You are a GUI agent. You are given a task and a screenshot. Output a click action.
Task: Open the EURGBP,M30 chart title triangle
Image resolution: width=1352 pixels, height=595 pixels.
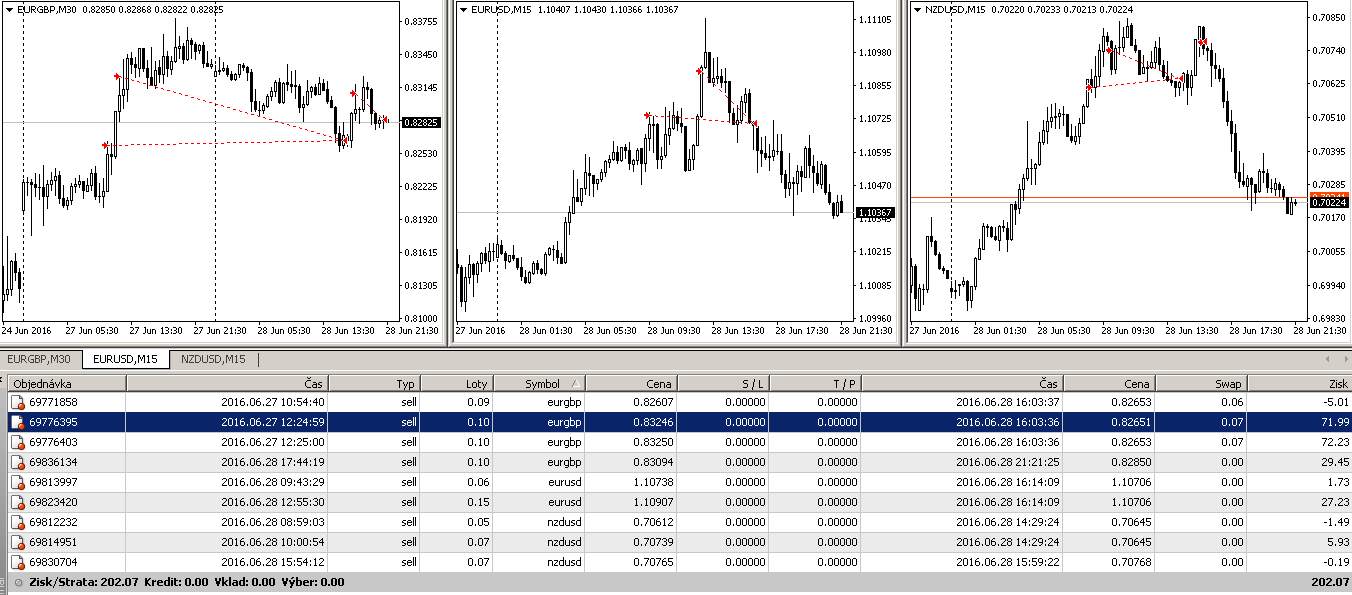click(10, 9)
